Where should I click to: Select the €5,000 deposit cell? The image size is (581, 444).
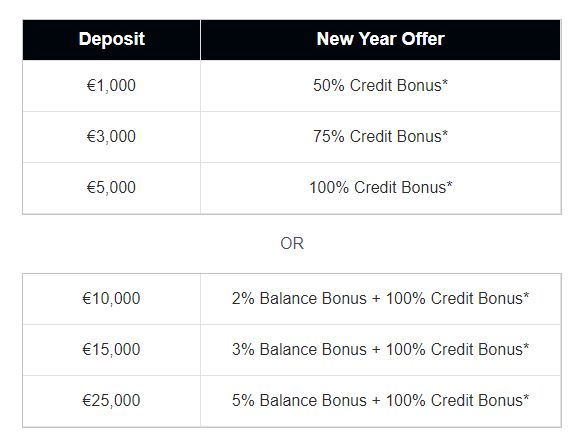[112, 188]
